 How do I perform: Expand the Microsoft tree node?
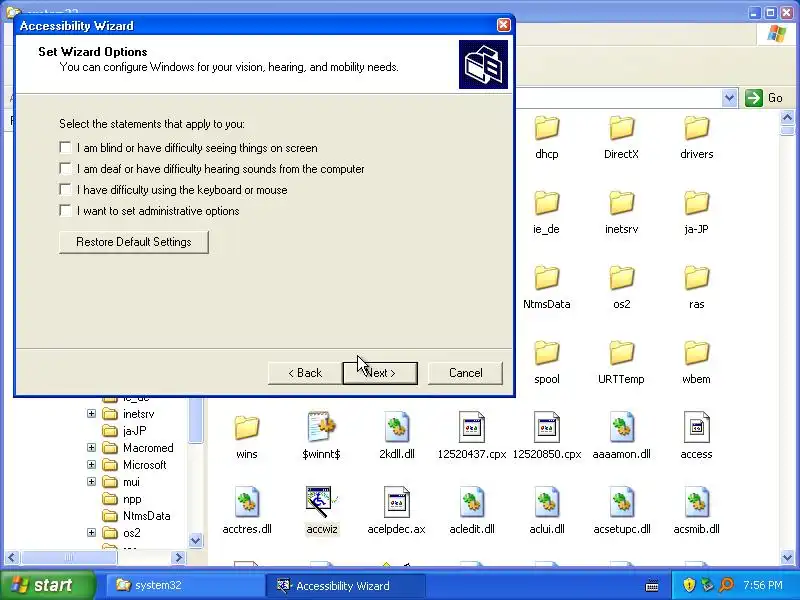(x=91, y=464)
